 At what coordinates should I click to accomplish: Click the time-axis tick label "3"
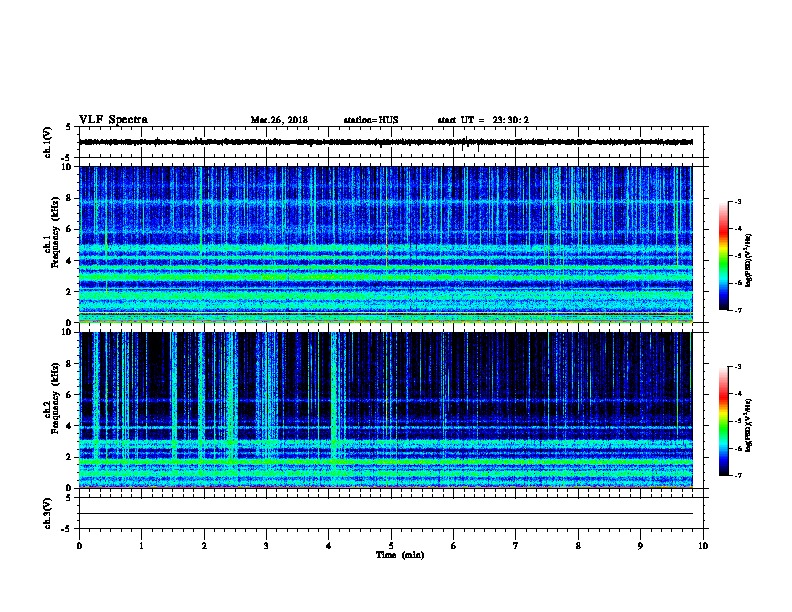point(266,546)
